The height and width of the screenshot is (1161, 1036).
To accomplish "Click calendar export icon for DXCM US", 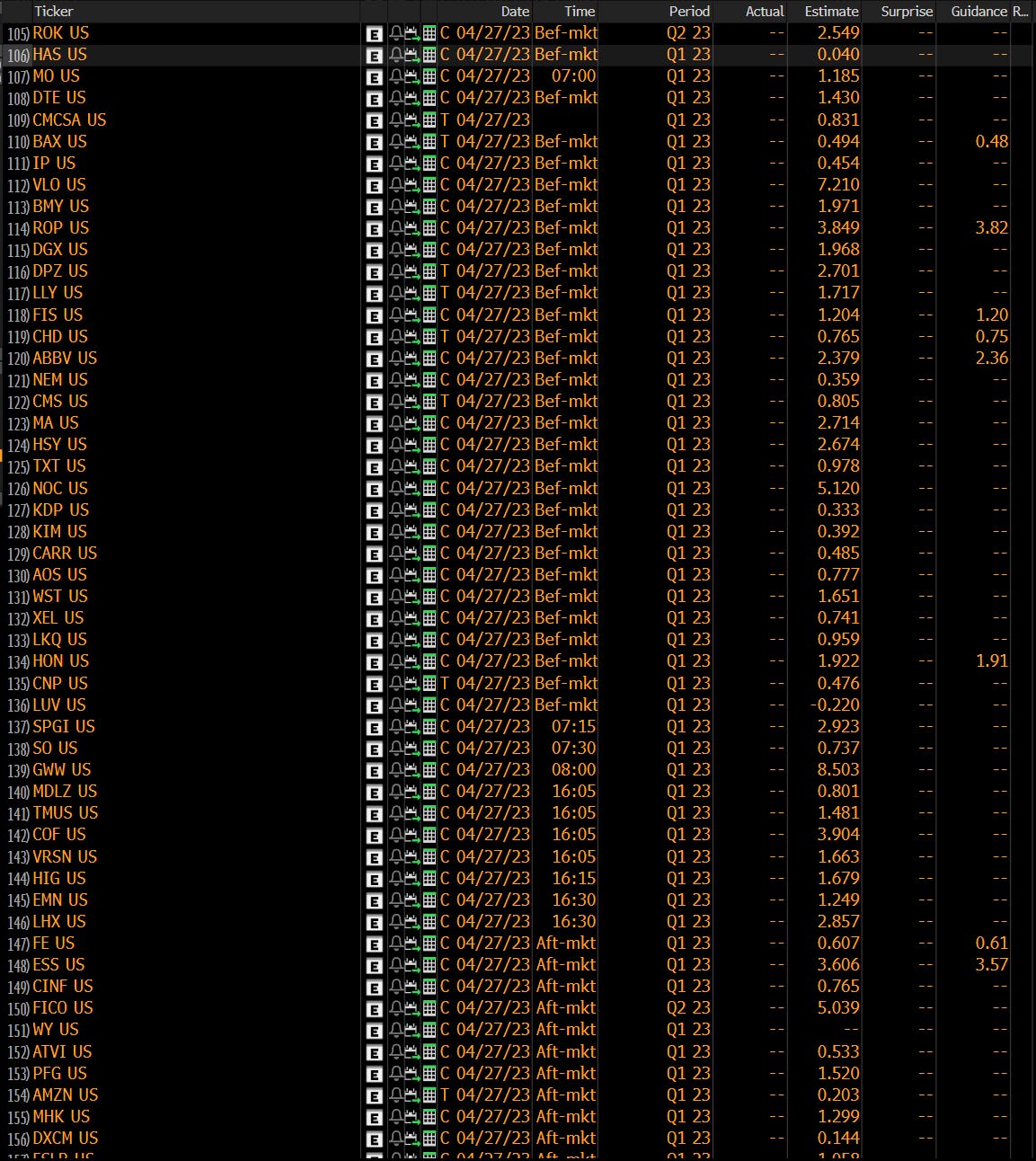I will pos(412,1139).
